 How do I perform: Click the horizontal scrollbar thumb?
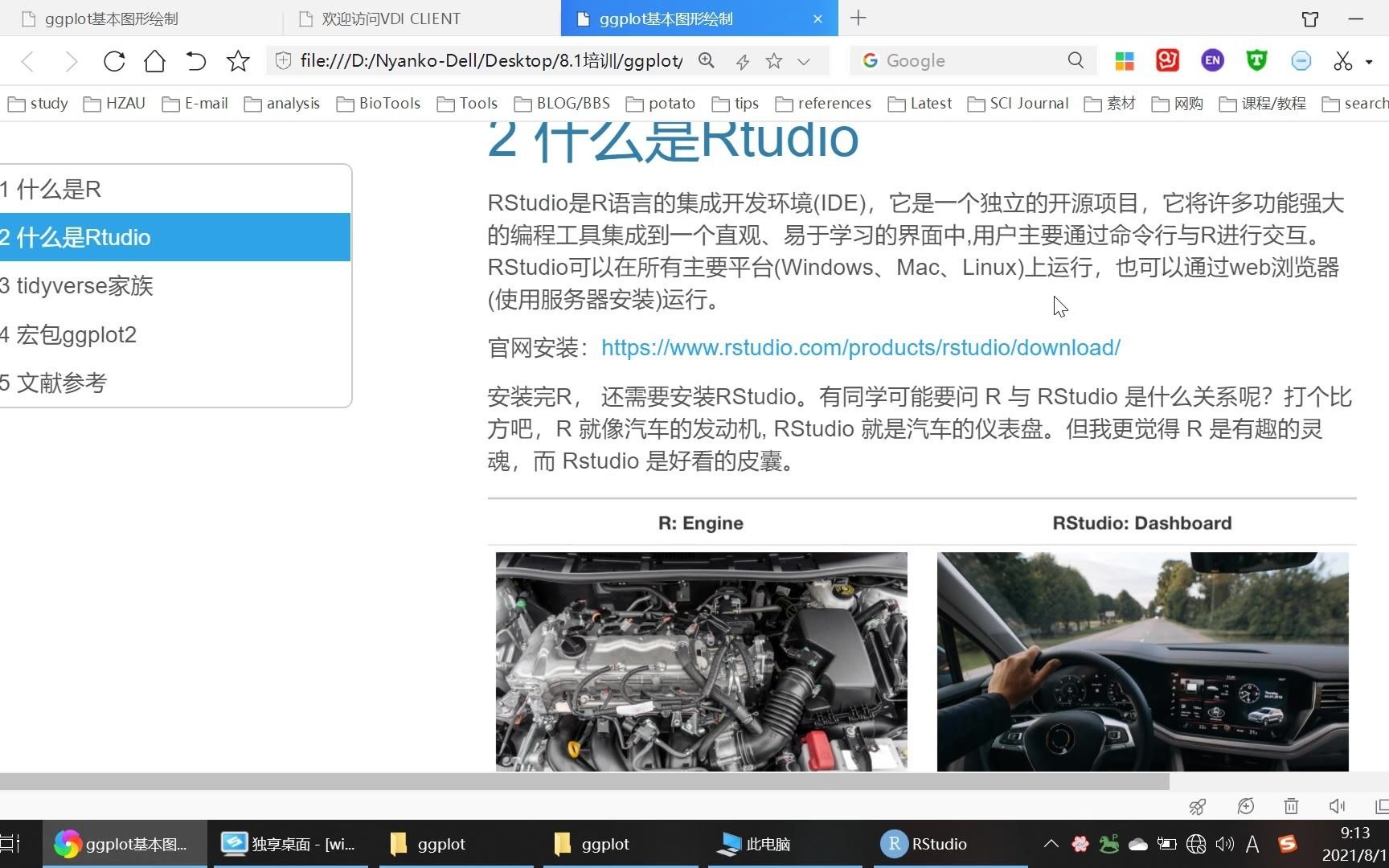point(584,781)
